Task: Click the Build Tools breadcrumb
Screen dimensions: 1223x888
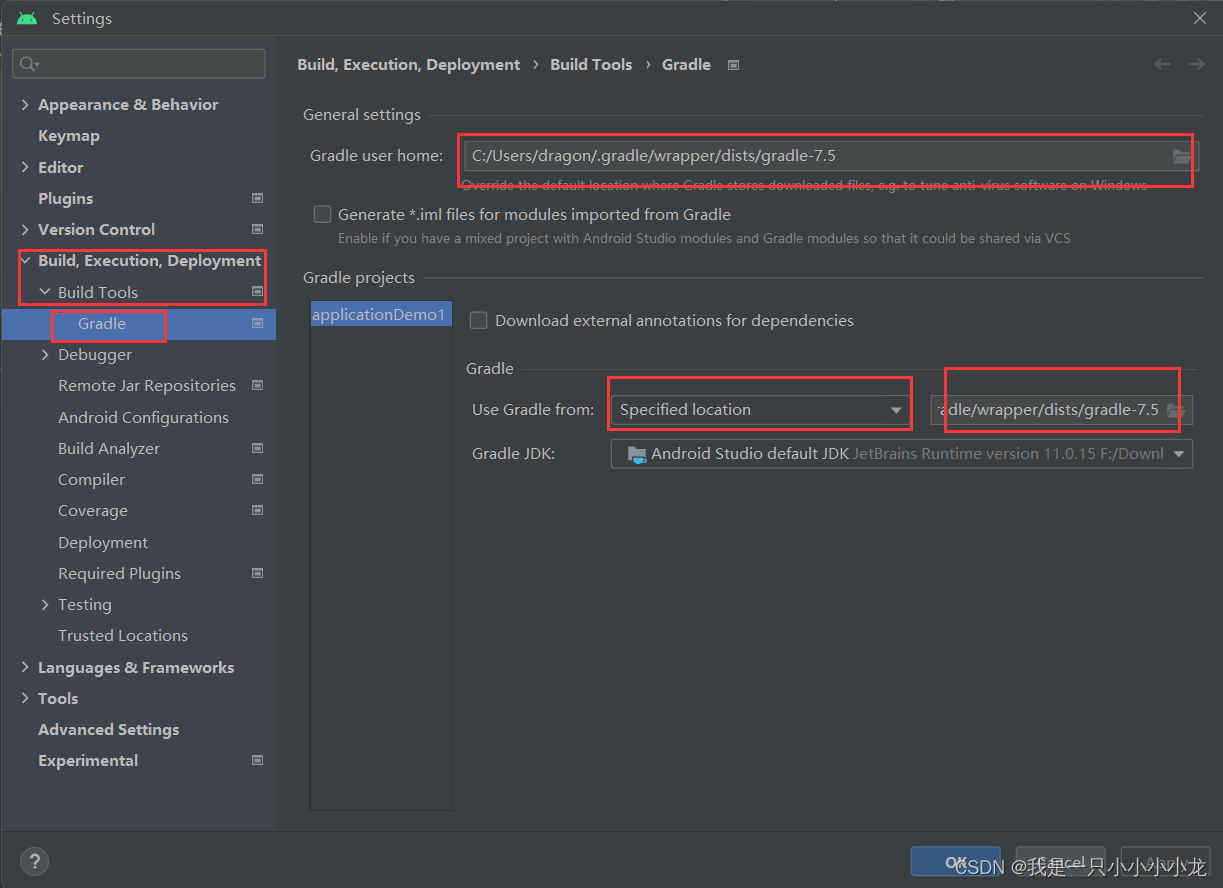Action: pyautogui.click(x=591, y=64)
